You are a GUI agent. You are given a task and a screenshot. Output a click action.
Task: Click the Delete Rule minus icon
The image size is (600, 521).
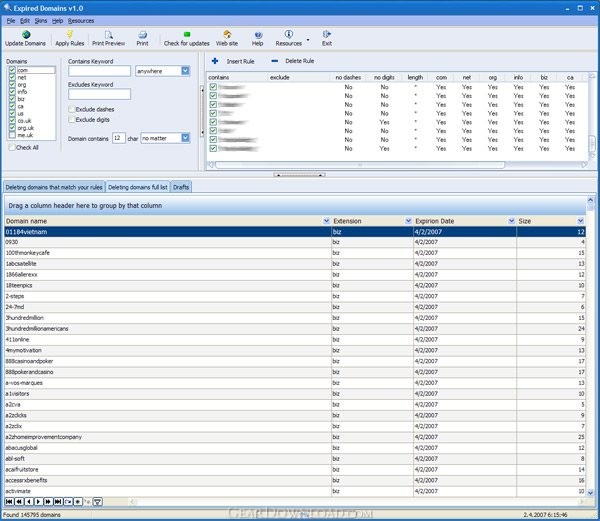click(274, 61)
